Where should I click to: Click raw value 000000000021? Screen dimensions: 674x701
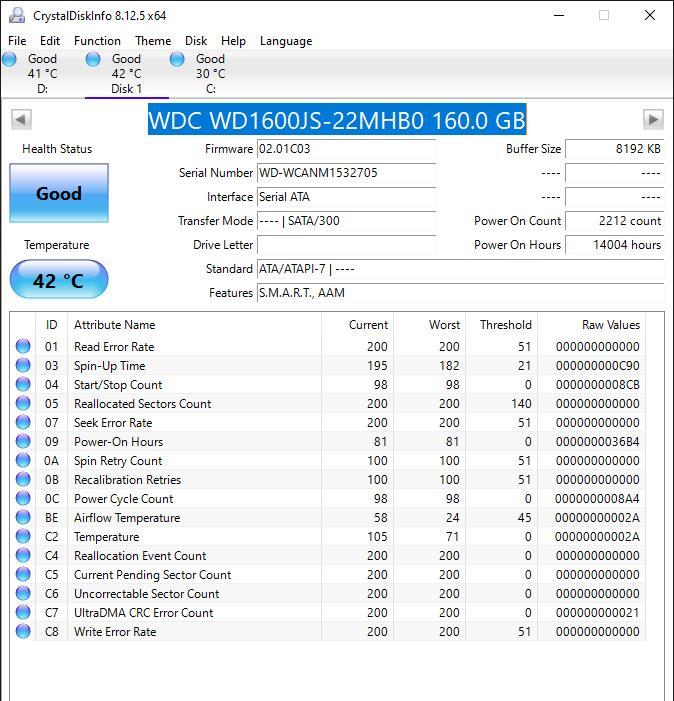click(x=598, y=612)
